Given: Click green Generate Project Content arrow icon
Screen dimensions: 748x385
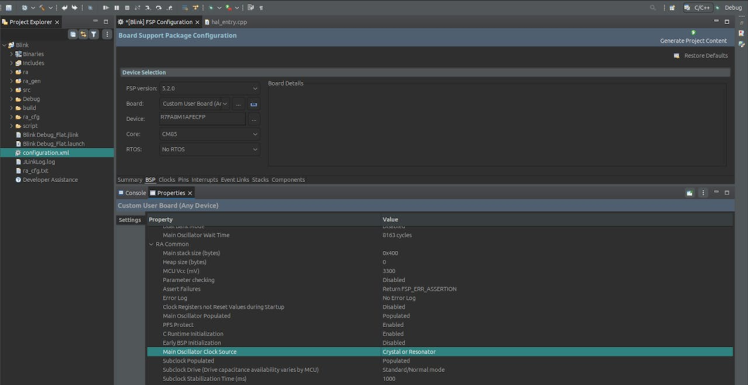Looking at the screenshot, I should (693, 32).
